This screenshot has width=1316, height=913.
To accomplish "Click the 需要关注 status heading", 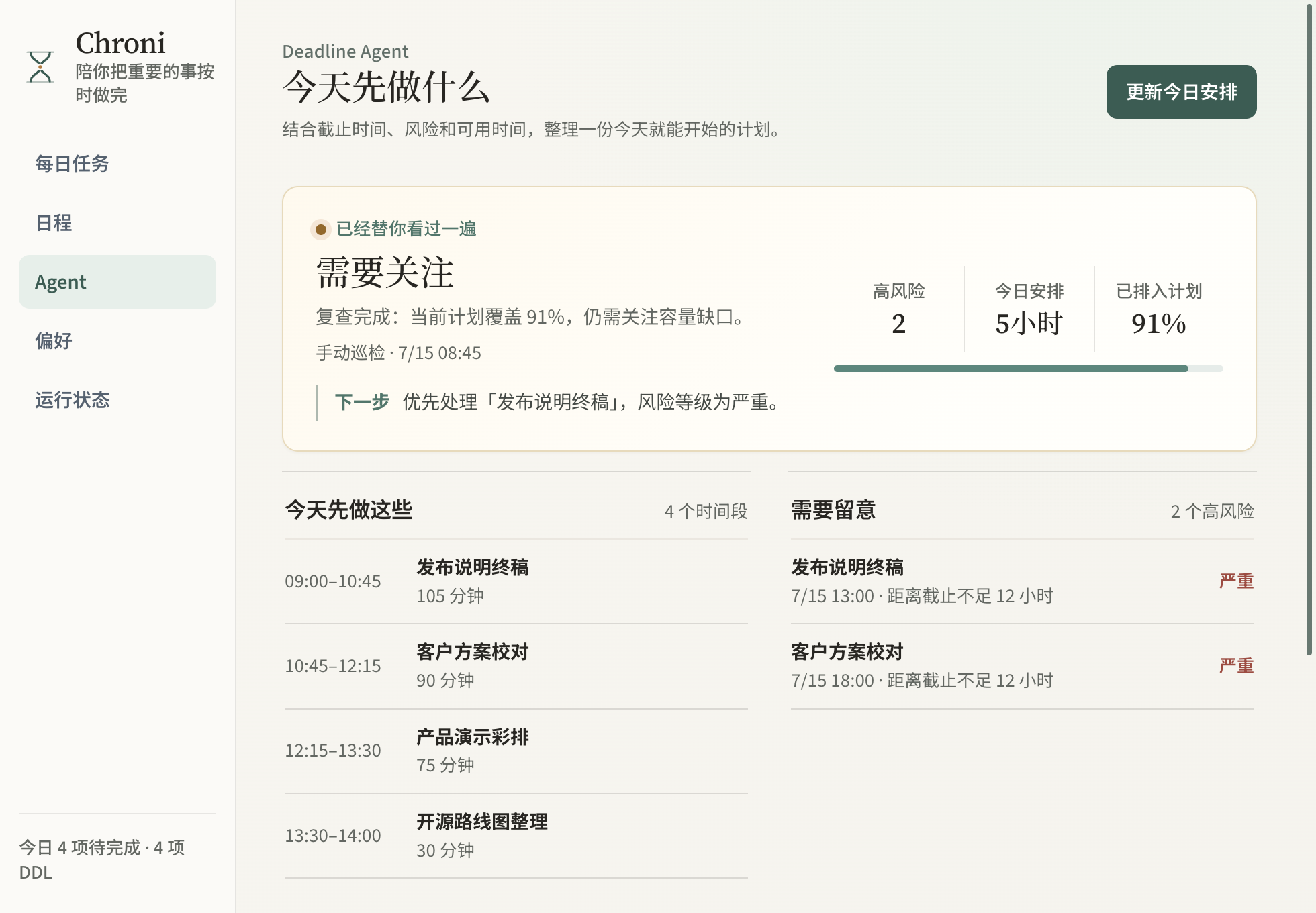I will [385, 273].
